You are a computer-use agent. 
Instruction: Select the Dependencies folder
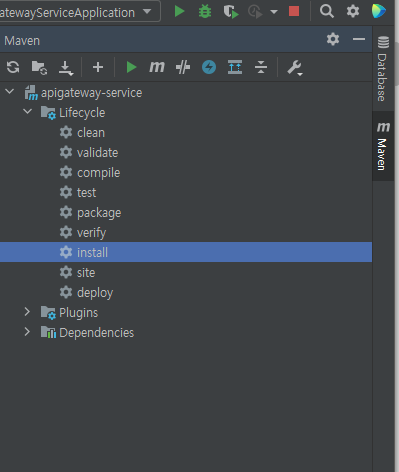(x=96, y=333)
